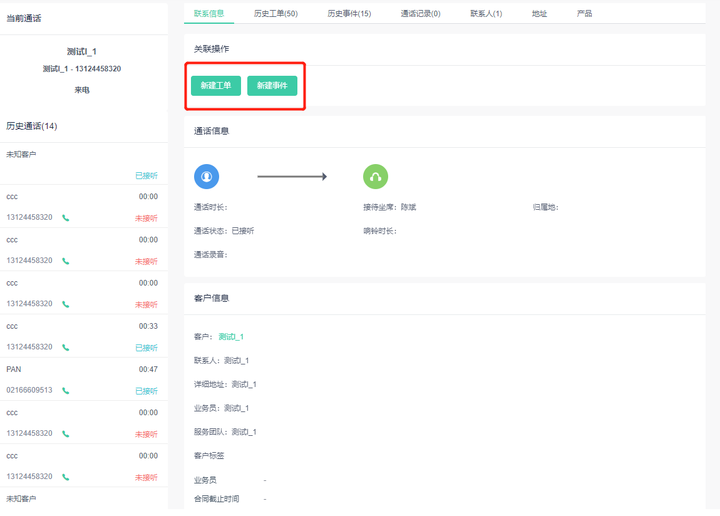The height and width of the screenshot is (516, 720).
Task: Click the 通话录音 label
Action: coord(210,255)
